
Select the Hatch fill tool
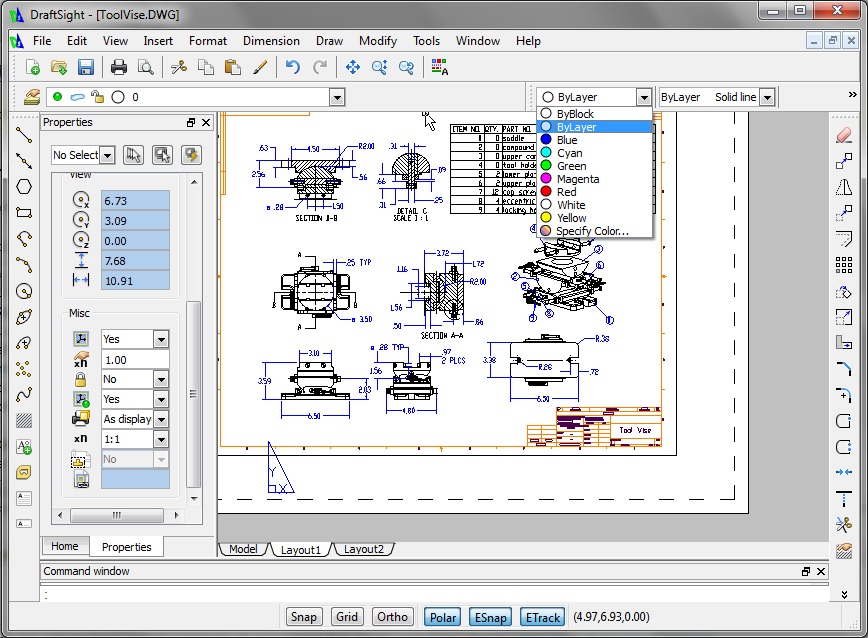24,421
